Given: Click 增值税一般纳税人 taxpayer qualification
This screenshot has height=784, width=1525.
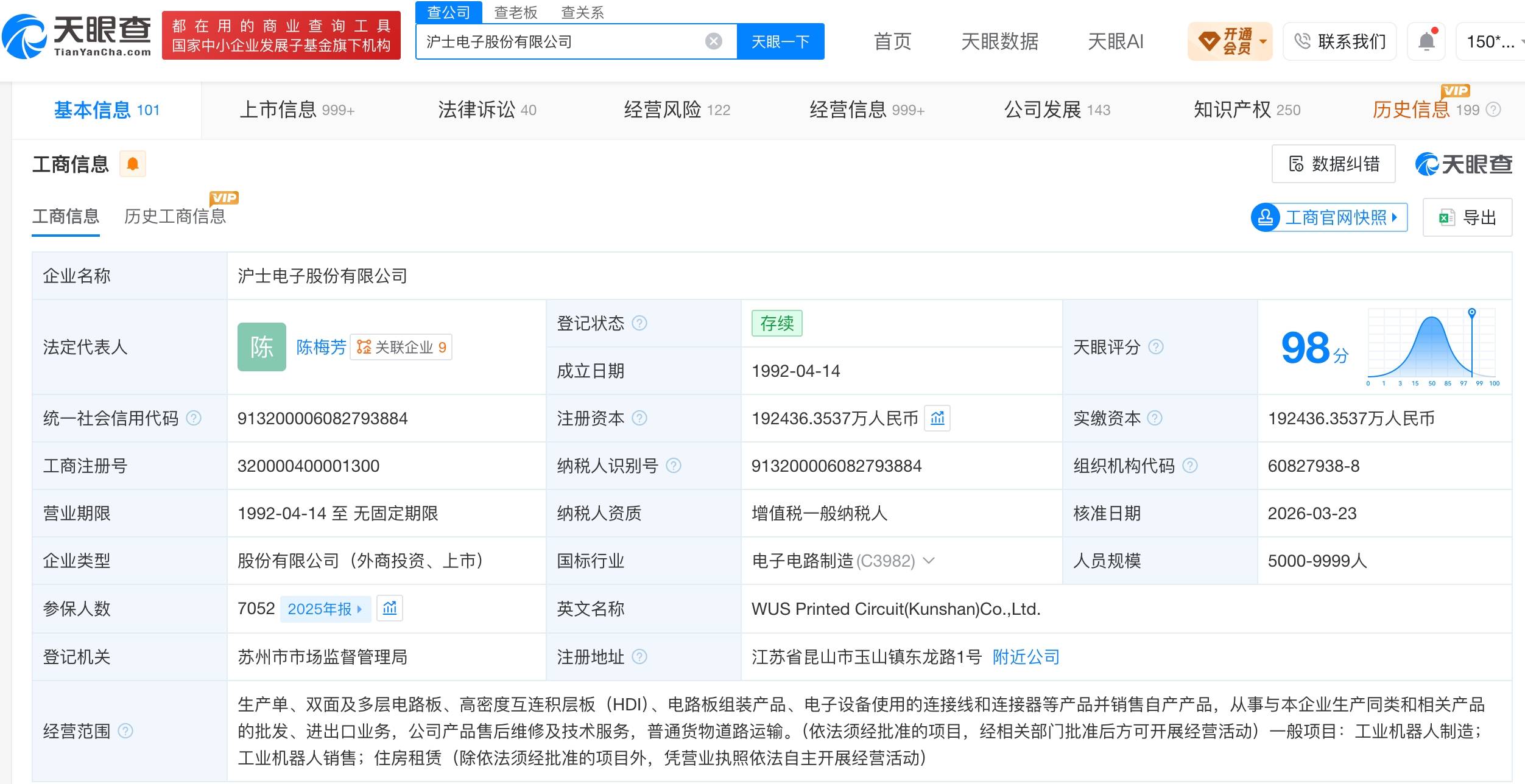Looking at the screenshot, I should (x=819, y=513).
